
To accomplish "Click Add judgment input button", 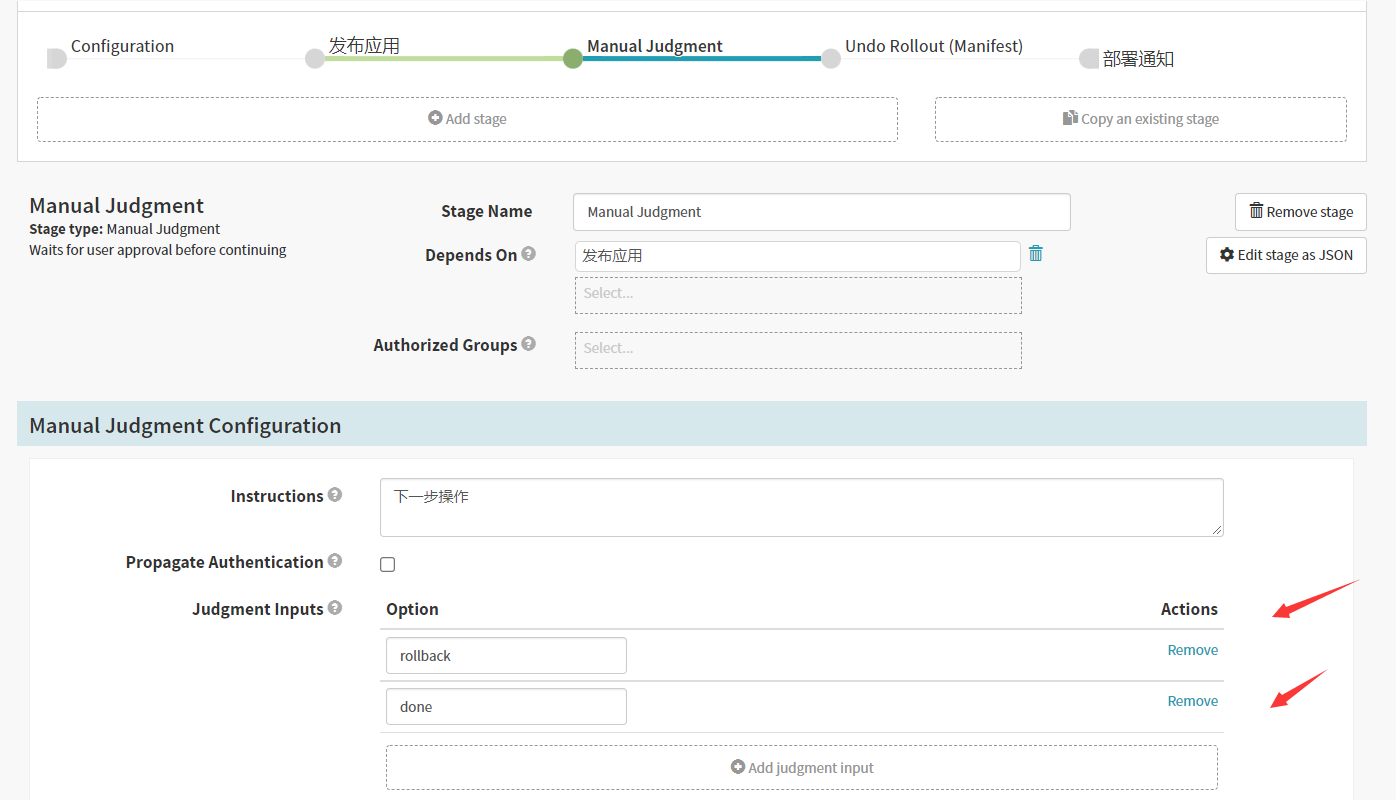I will (x=802, y=768).
